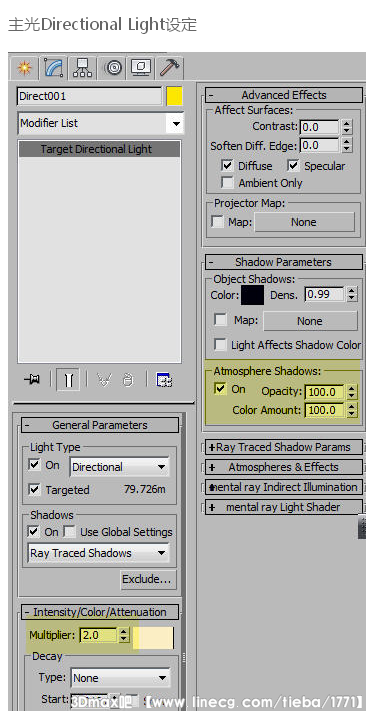Screen dimensions: 392x719
Task: Open the Display panel tab
Action: [x=141, y=68]
